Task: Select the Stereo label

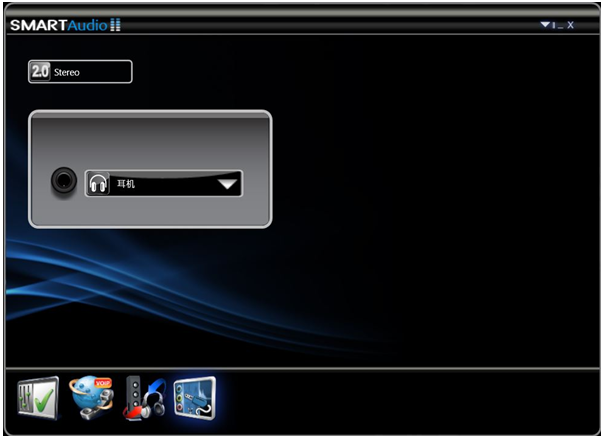Action: tap(67, 72)
